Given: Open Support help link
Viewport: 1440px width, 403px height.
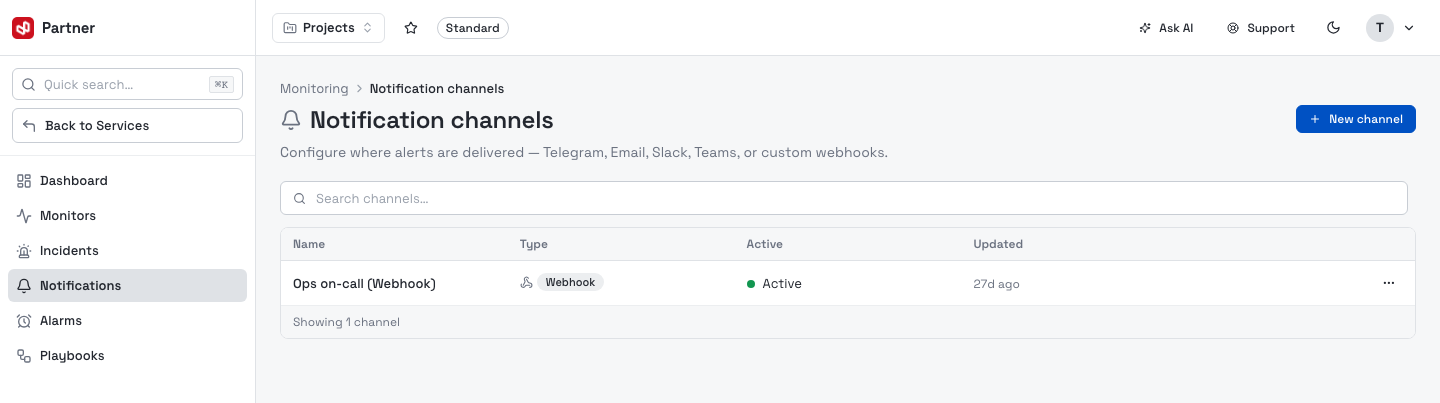Looking at the screenshot, I should (1261, 28).
